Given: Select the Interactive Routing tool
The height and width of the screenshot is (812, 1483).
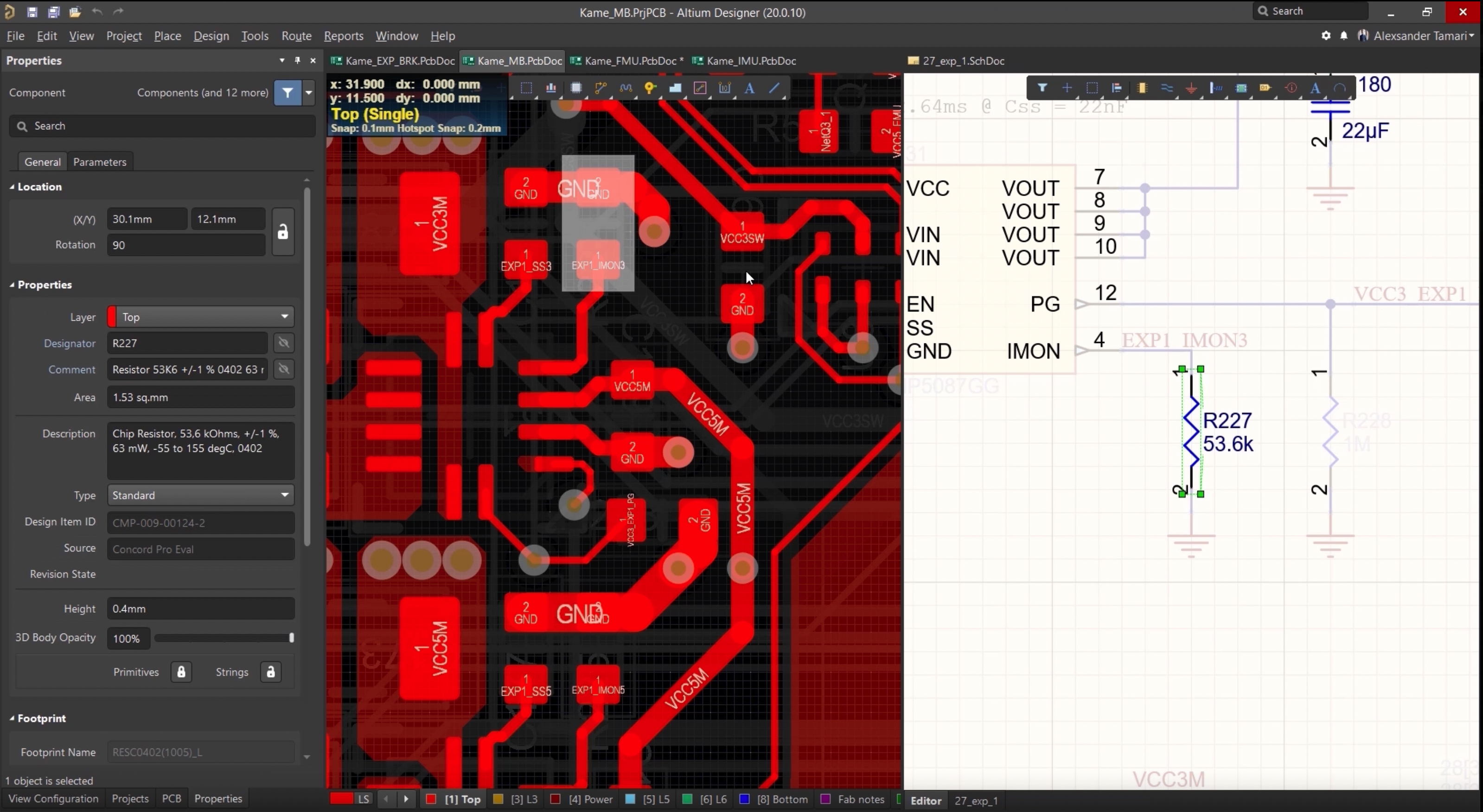Looking at the screenshot, I should coord(601,88).
